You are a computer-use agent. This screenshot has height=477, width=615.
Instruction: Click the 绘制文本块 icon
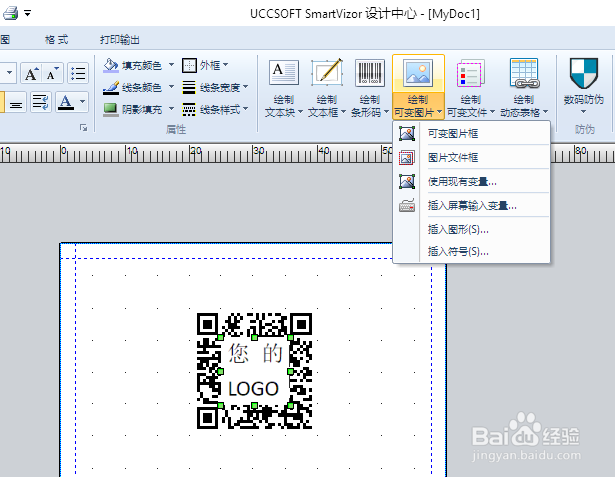click(284, 73)
